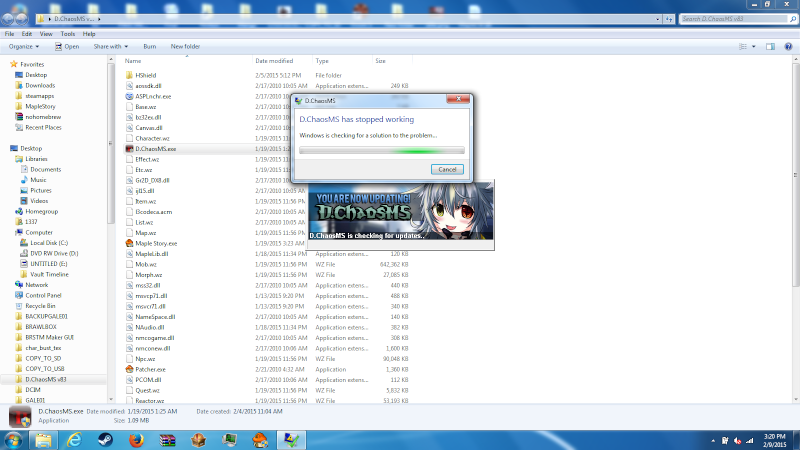Open steamapps favorite folder

(x=39, y=96)
